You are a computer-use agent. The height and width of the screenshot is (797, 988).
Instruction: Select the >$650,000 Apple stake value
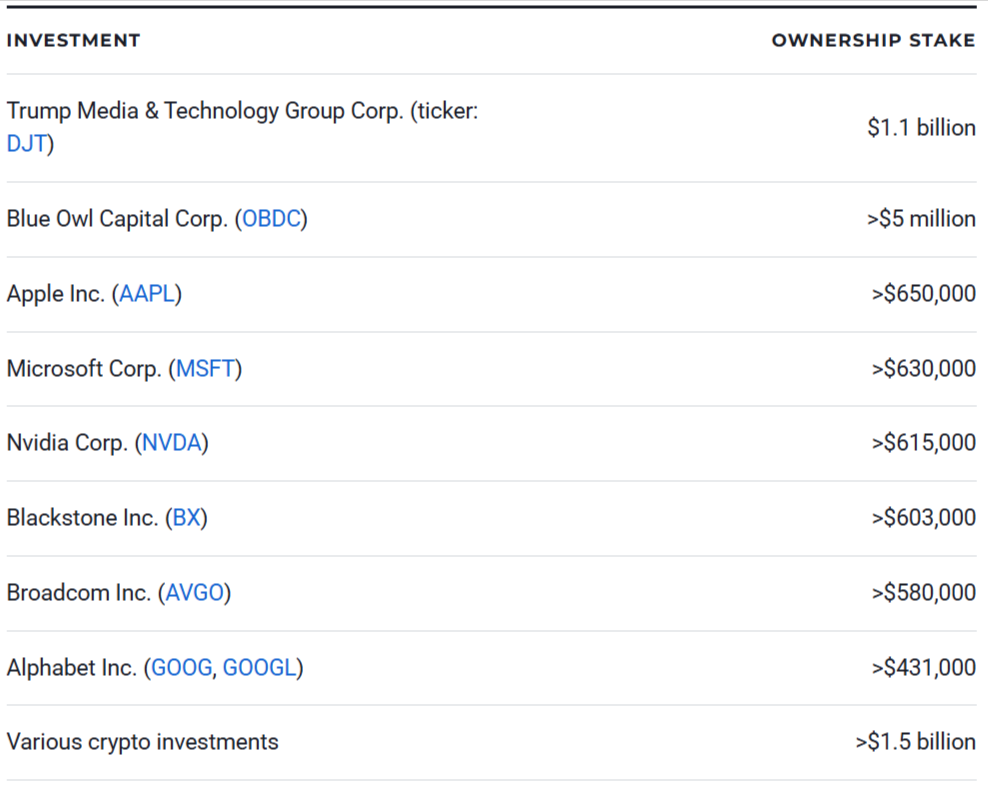923,294
